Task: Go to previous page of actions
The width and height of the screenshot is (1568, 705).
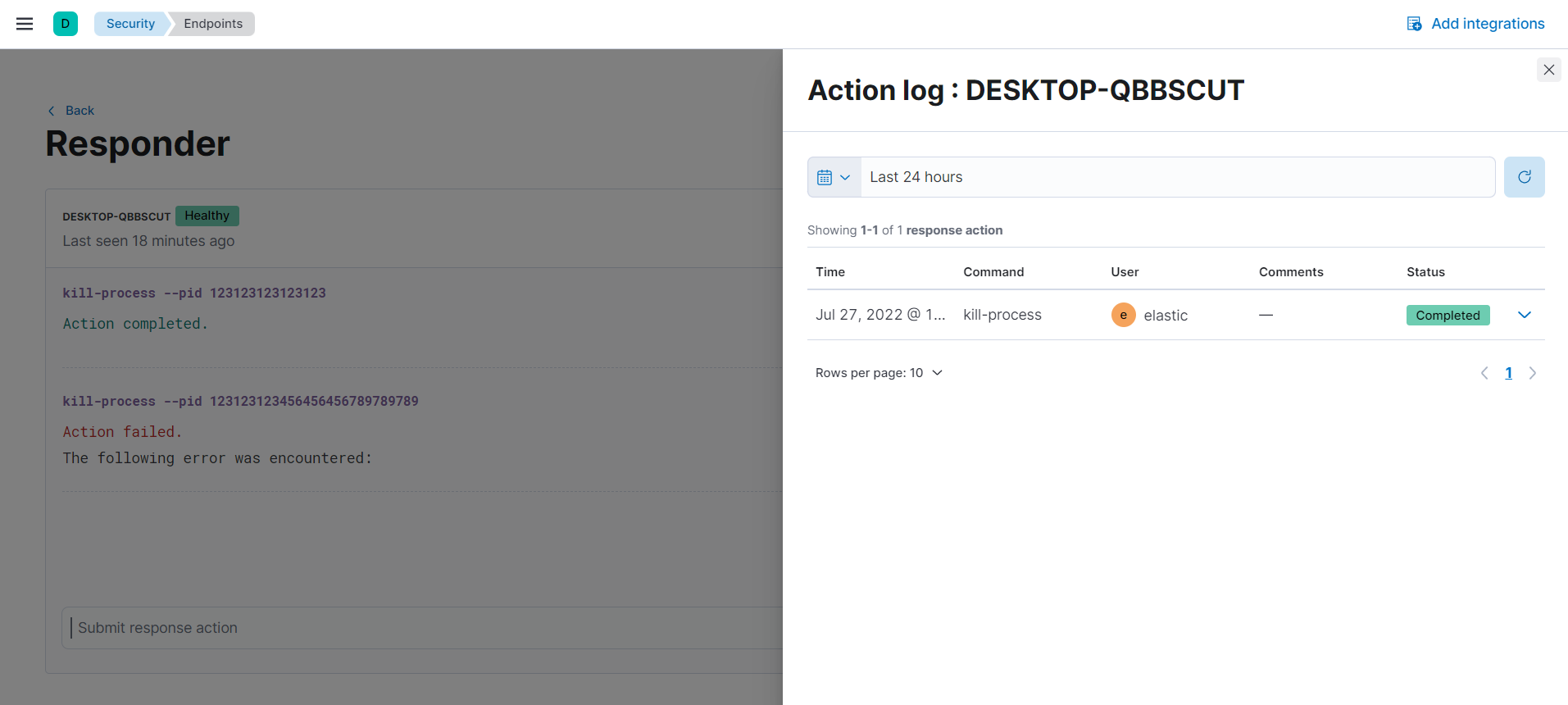Action: [1484, 373]
